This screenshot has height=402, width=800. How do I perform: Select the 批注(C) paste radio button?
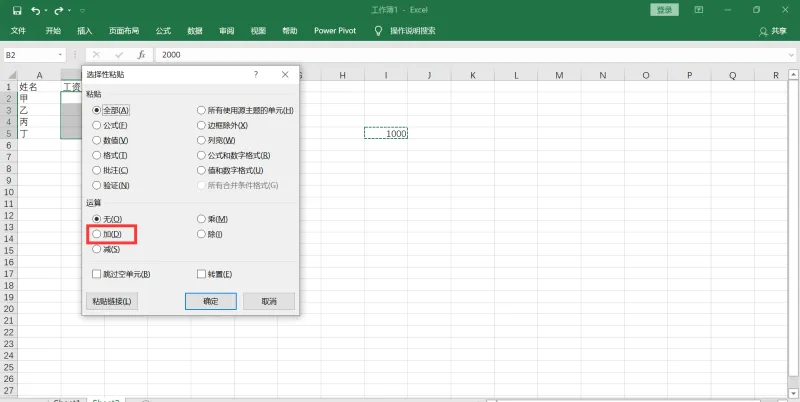pos(96,170)
